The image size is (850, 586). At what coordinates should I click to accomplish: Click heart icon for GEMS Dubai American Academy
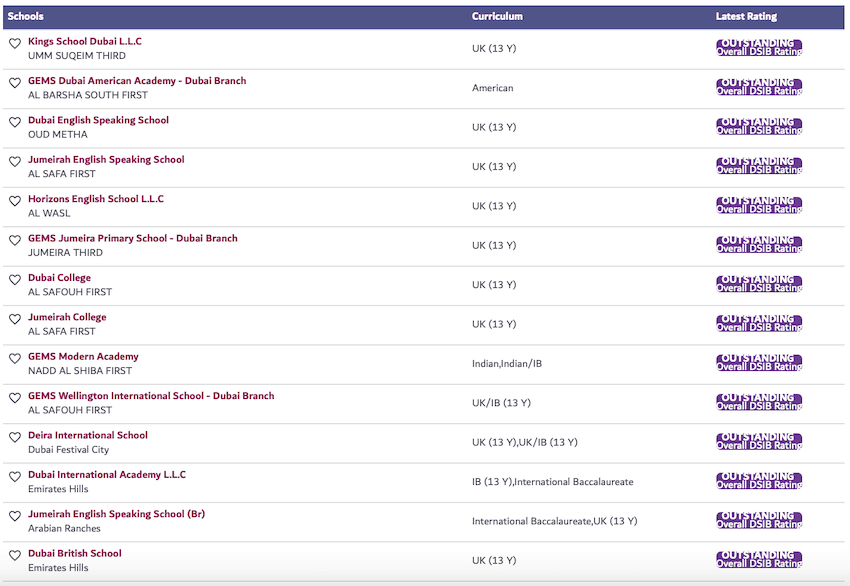pyautogui.click(x=15, y=83)
